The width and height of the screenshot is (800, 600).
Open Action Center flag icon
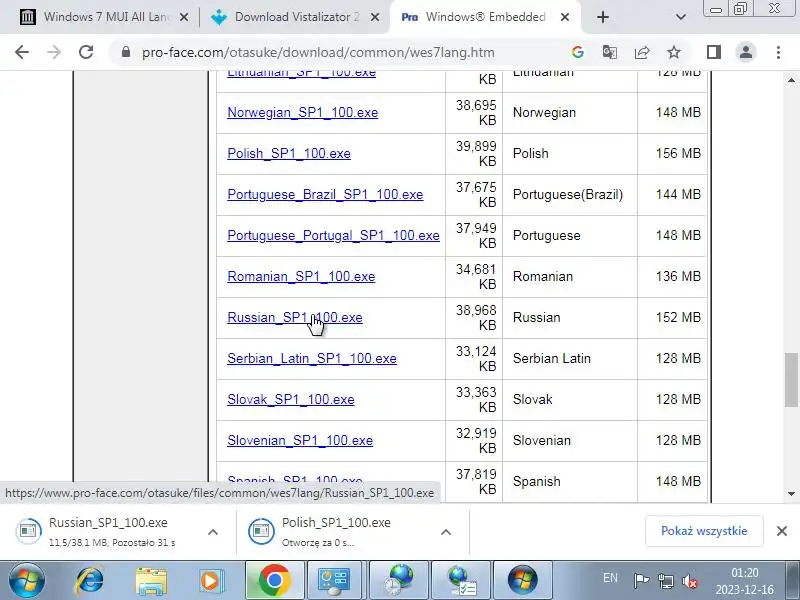point(641,581)
